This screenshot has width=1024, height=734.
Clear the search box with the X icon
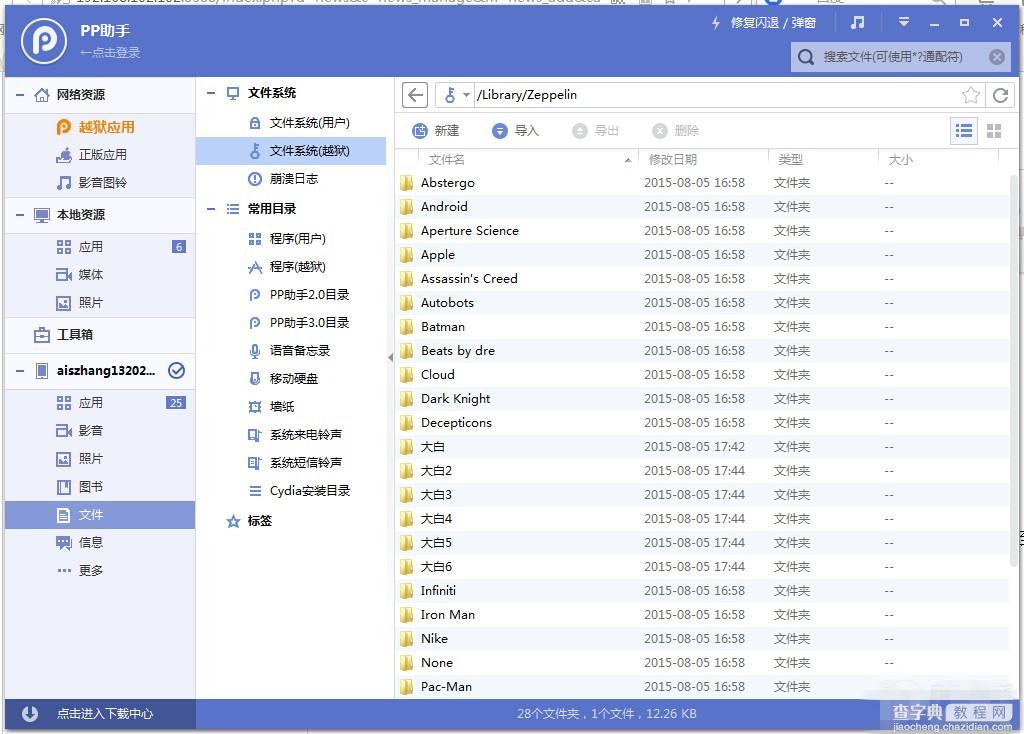pyautogui.click(x=997, y=57)
